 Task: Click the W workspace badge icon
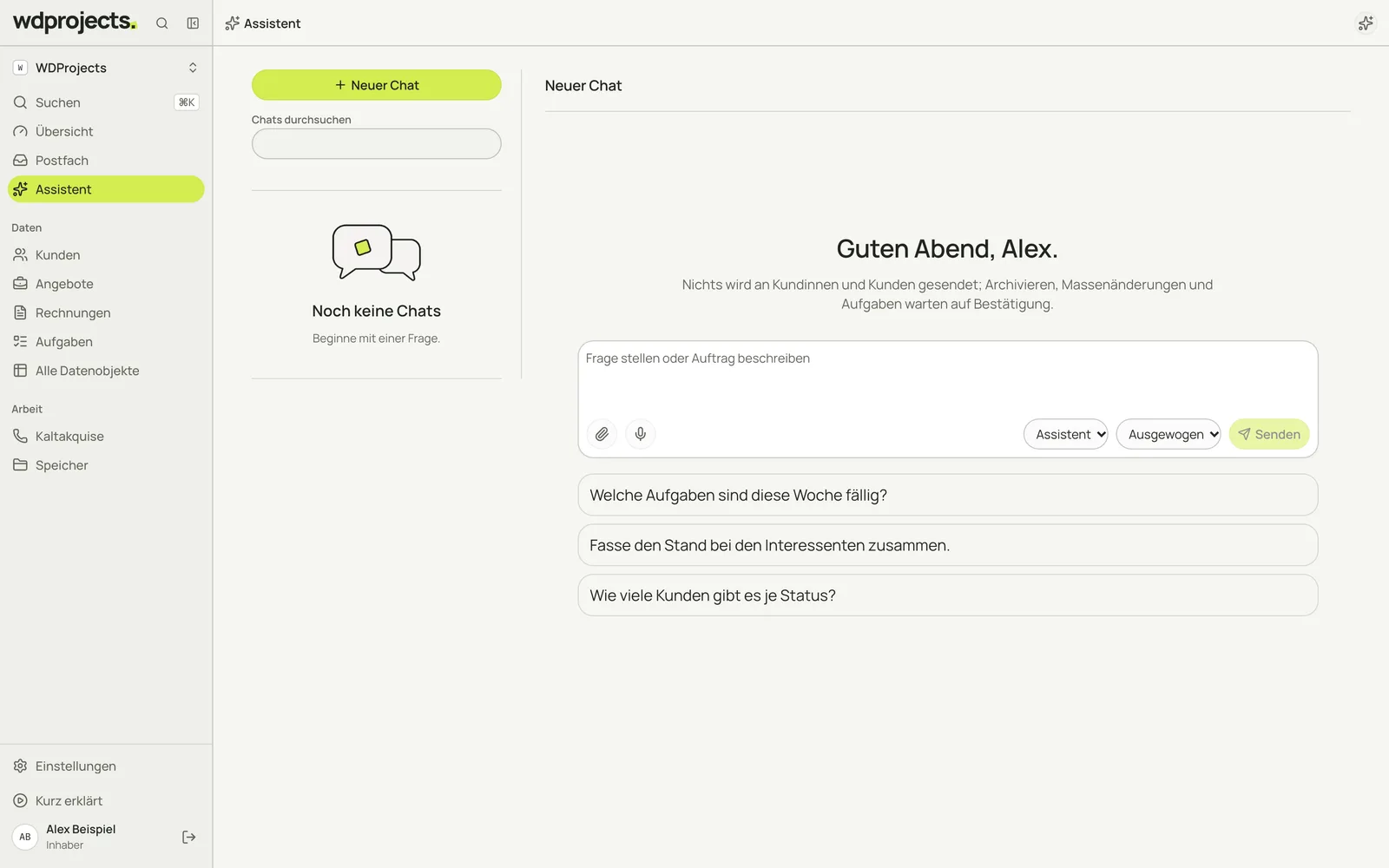click(x=20, y=68)
